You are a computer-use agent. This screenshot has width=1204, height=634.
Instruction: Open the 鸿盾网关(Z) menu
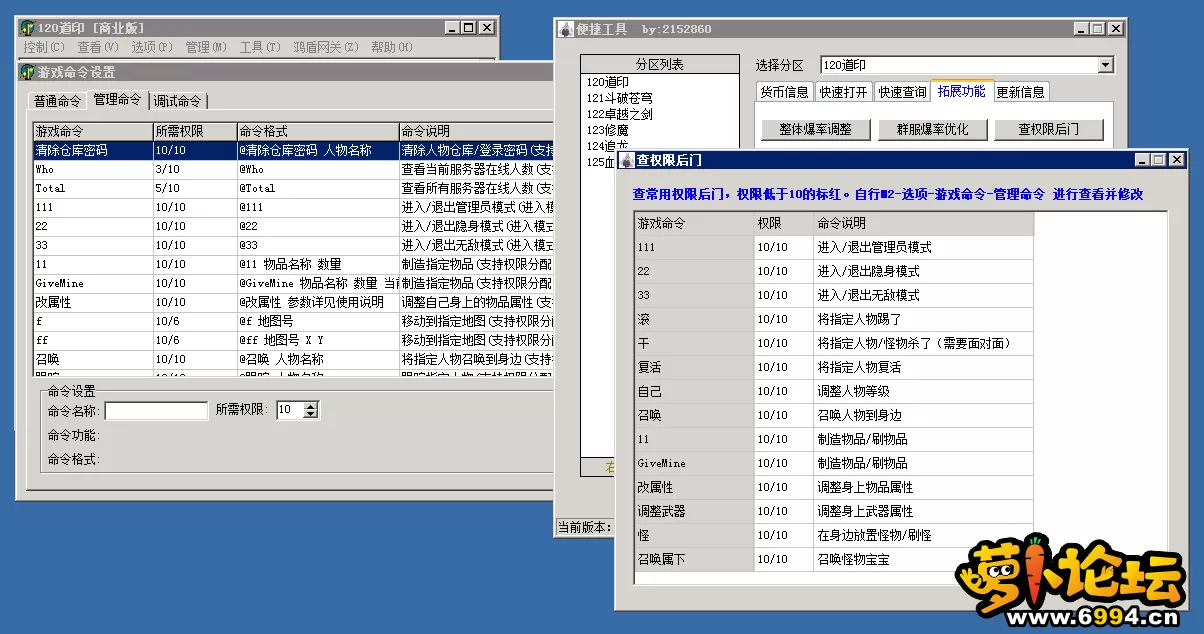click(325, 47)
